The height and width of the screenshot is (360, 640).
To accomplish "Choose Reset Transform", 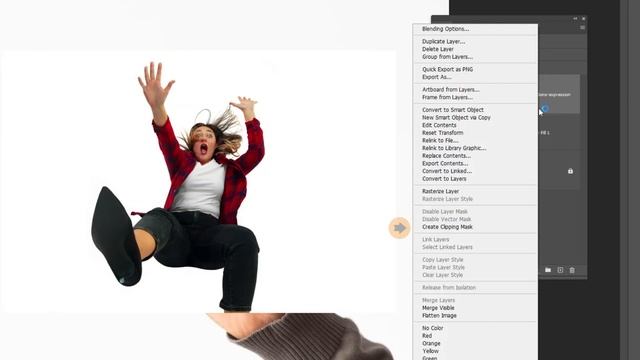I will click(x=442, y=133).
